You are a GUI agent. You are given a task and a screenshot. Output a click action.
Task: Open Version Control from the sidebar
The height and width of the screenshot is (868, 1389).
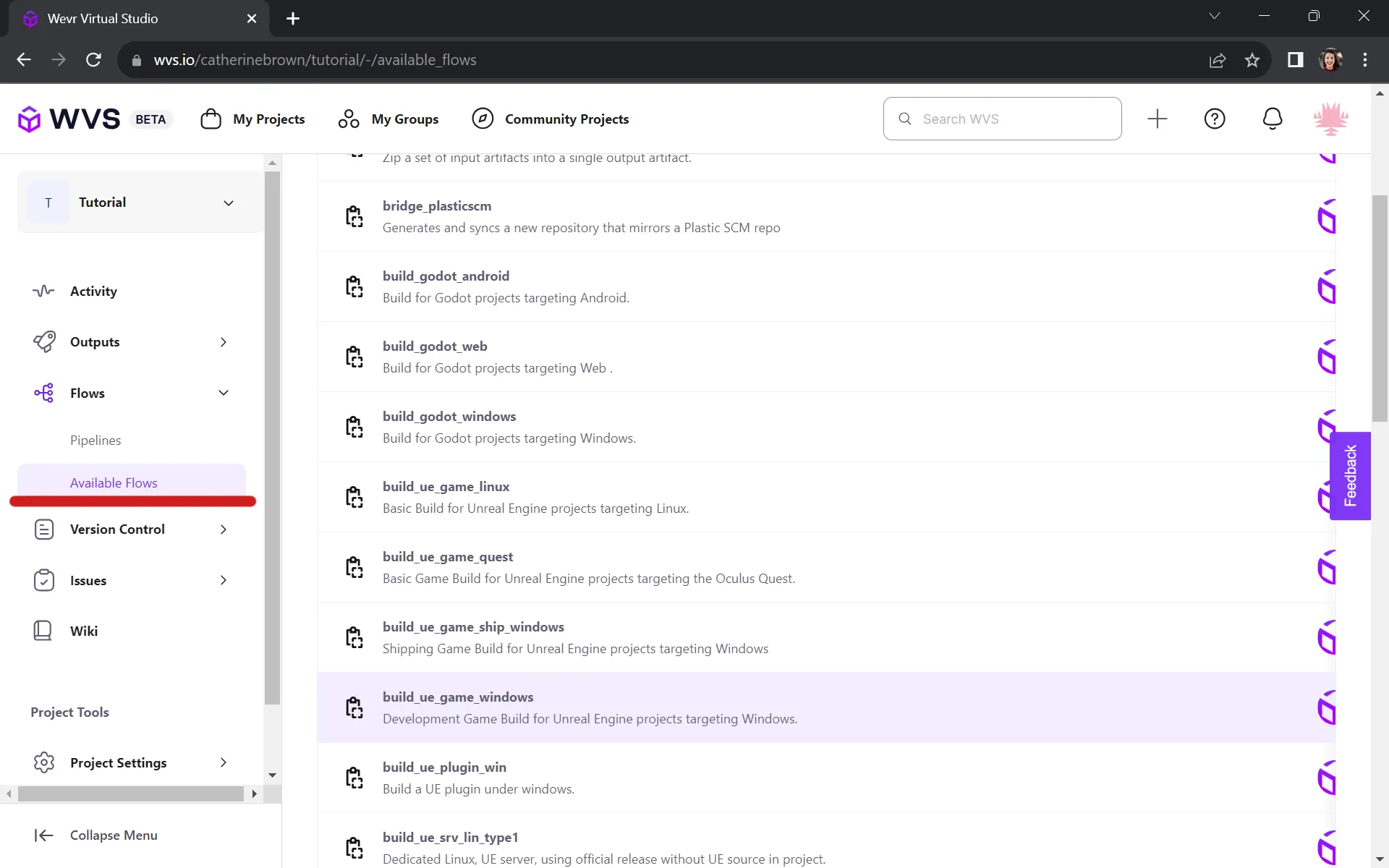(x=119, y=529)
